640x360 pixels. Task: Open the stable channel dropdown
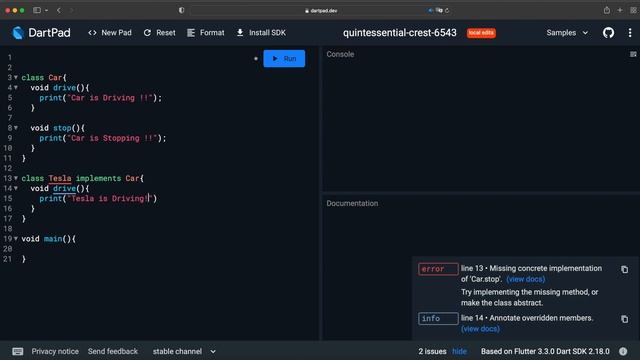[x=184, y=351]
